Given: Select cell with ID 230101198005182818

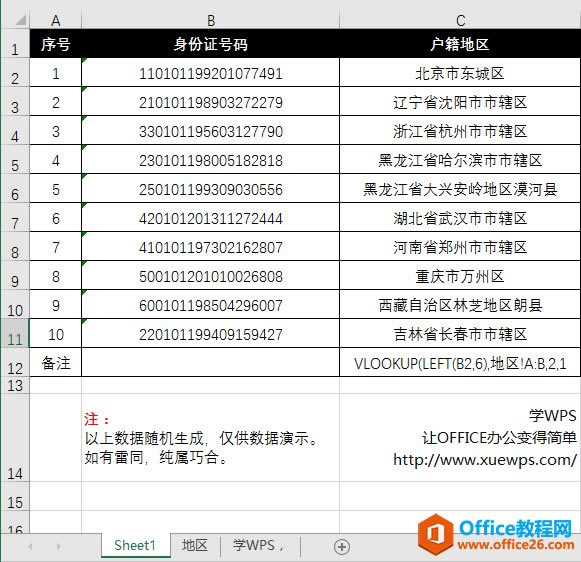Looking at the screenshot, I should pyautogui.click(x=210, y=160).
